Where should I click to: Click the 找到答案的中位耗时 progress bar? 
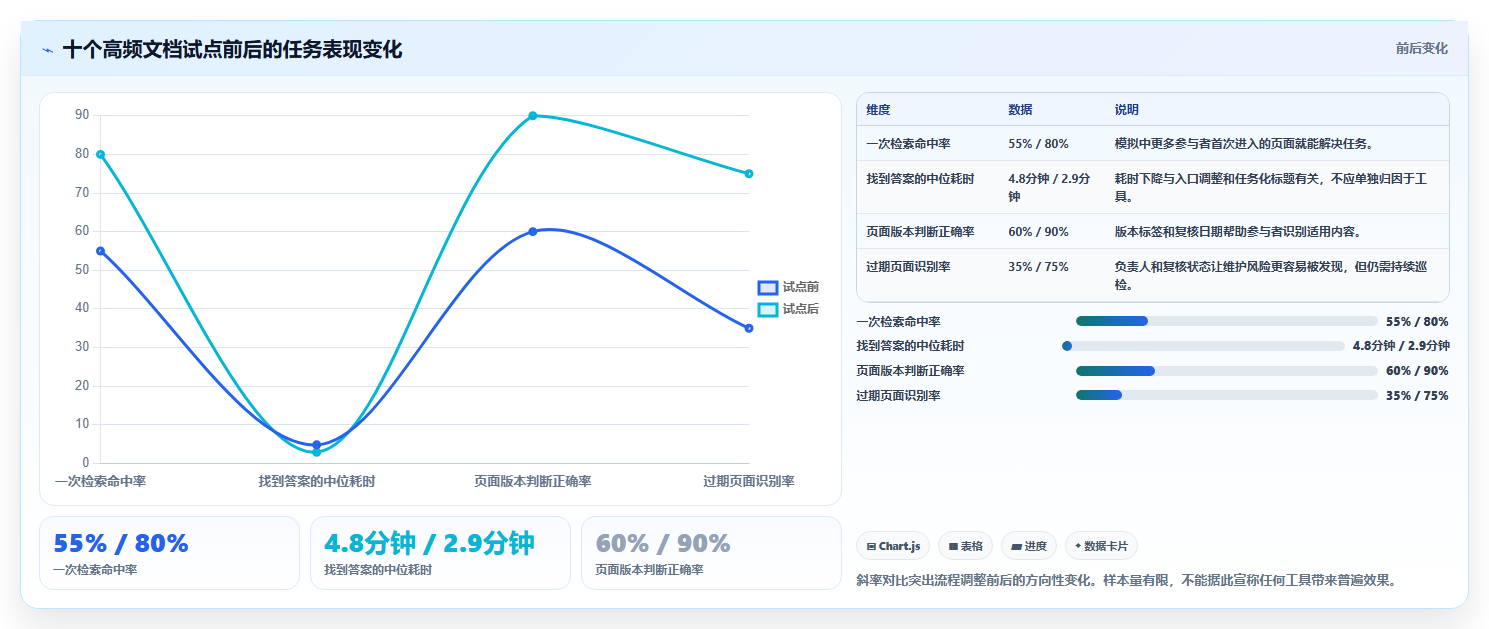pyautogui.click(x=1203, y=346)
